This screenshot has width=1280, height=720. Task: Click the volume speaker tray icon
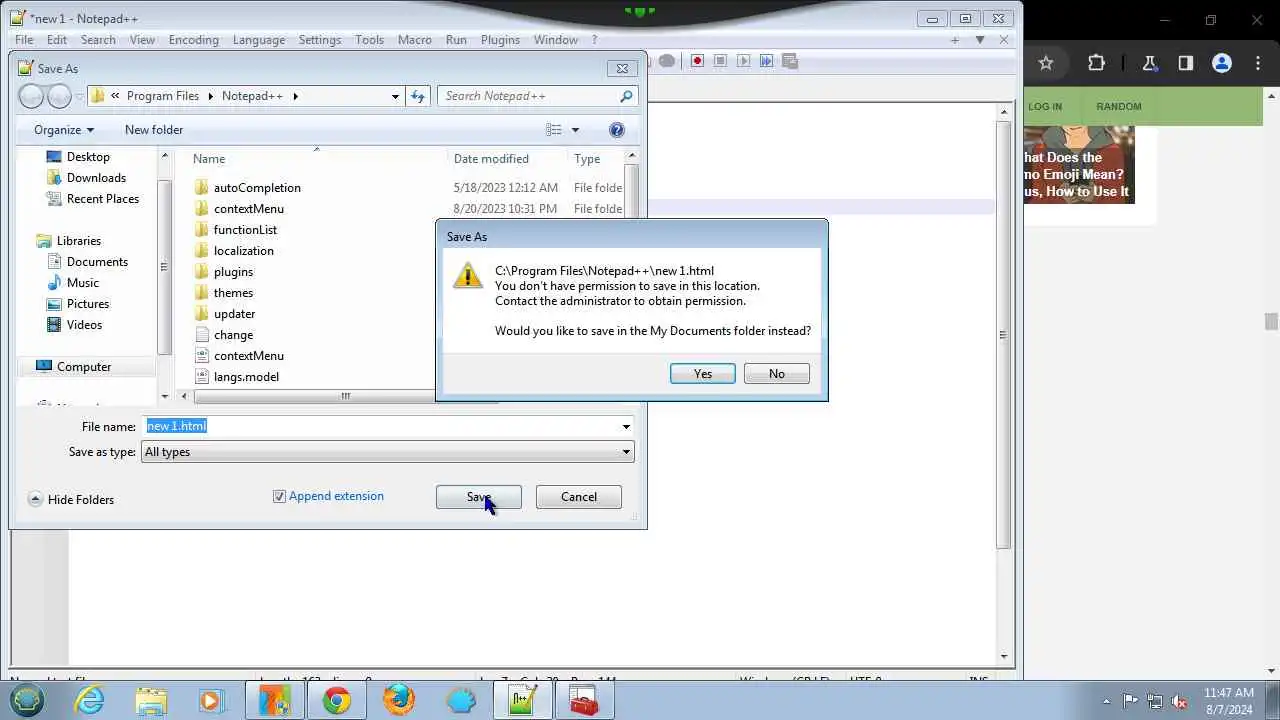coord(1179,701)
